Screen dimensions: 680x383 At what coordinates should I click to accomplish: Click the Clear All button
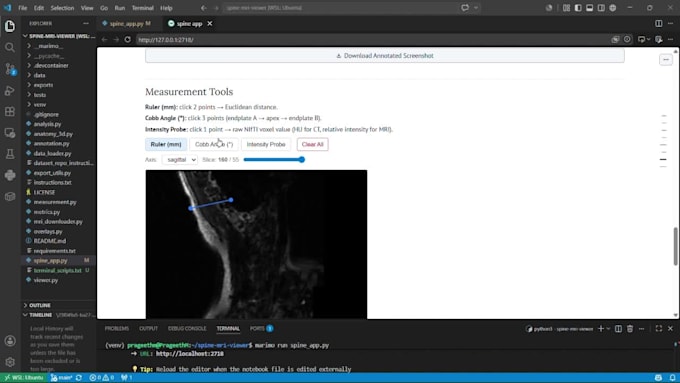[312, 144]
